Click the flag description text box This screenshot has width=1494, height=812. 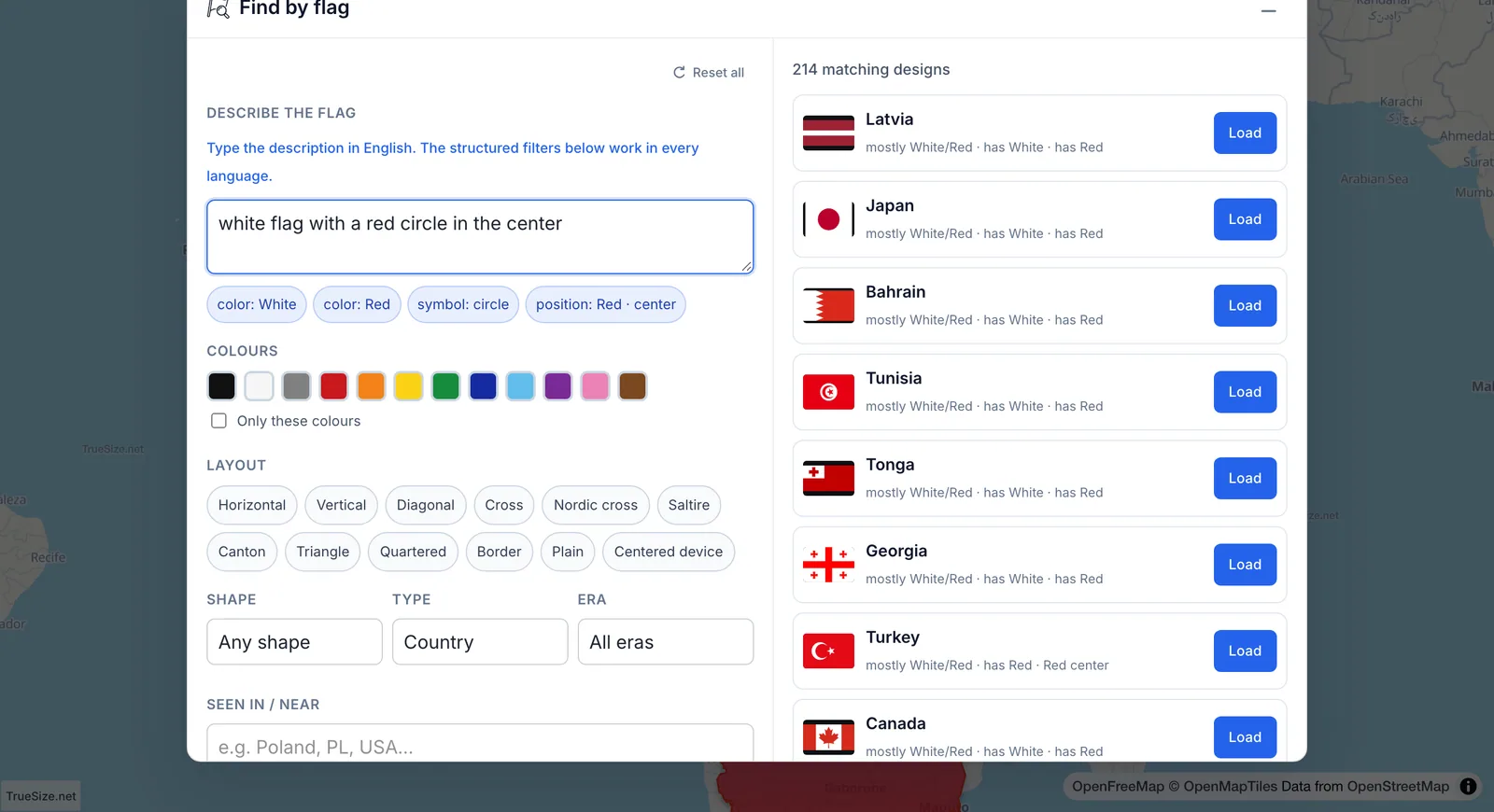[480, 237]
